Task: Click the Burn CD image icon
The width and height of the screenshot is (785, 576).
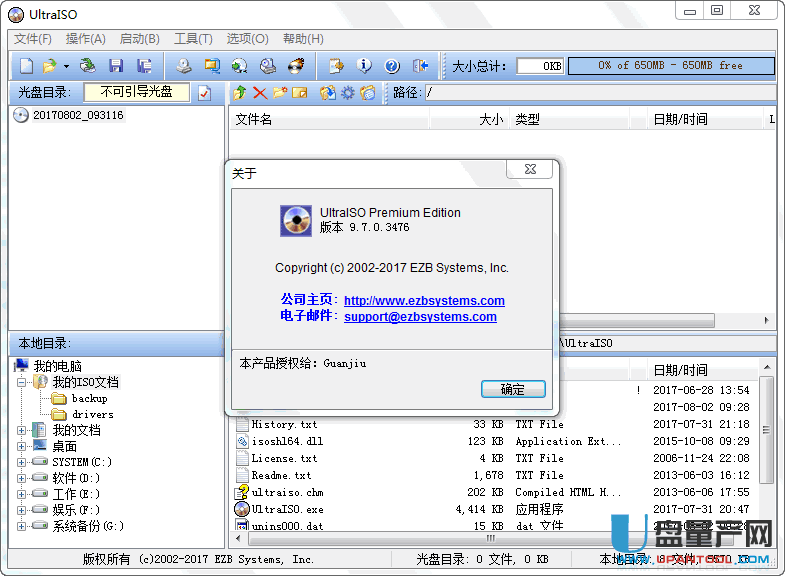Action: [296, 66]
